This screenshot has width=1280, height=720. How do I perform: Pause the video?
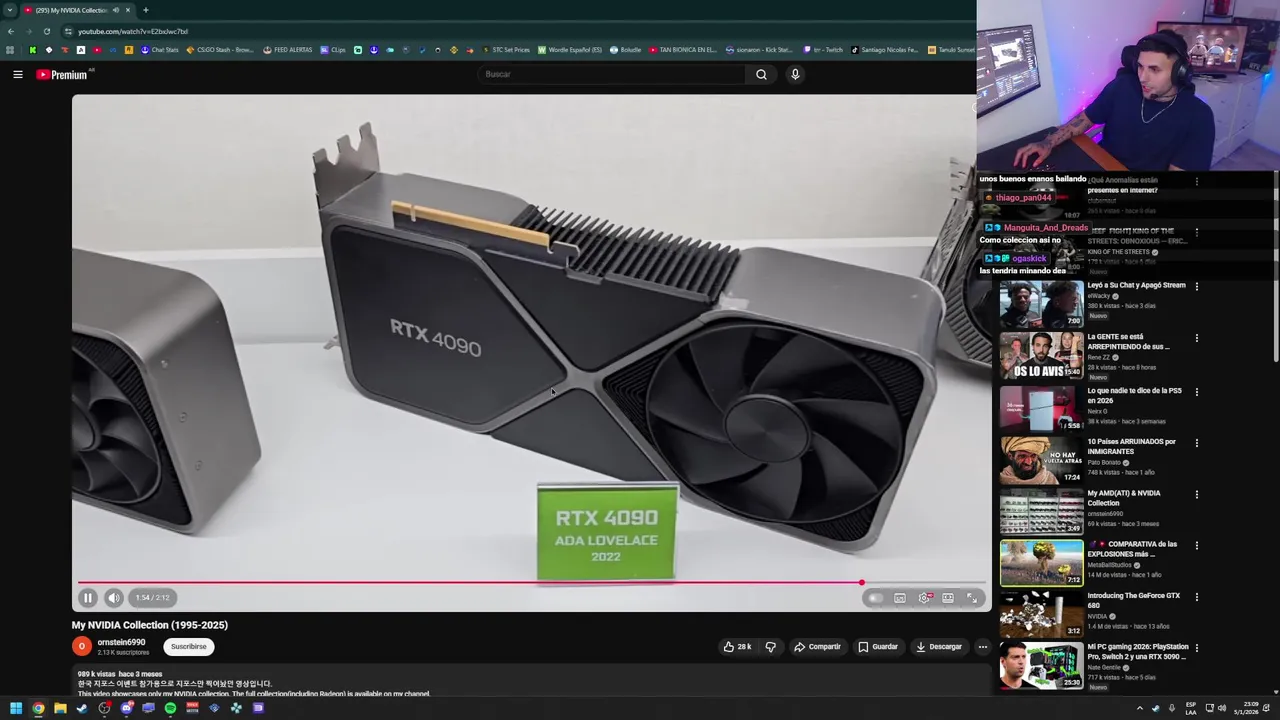pyautogui.click(x=88, y=598)
